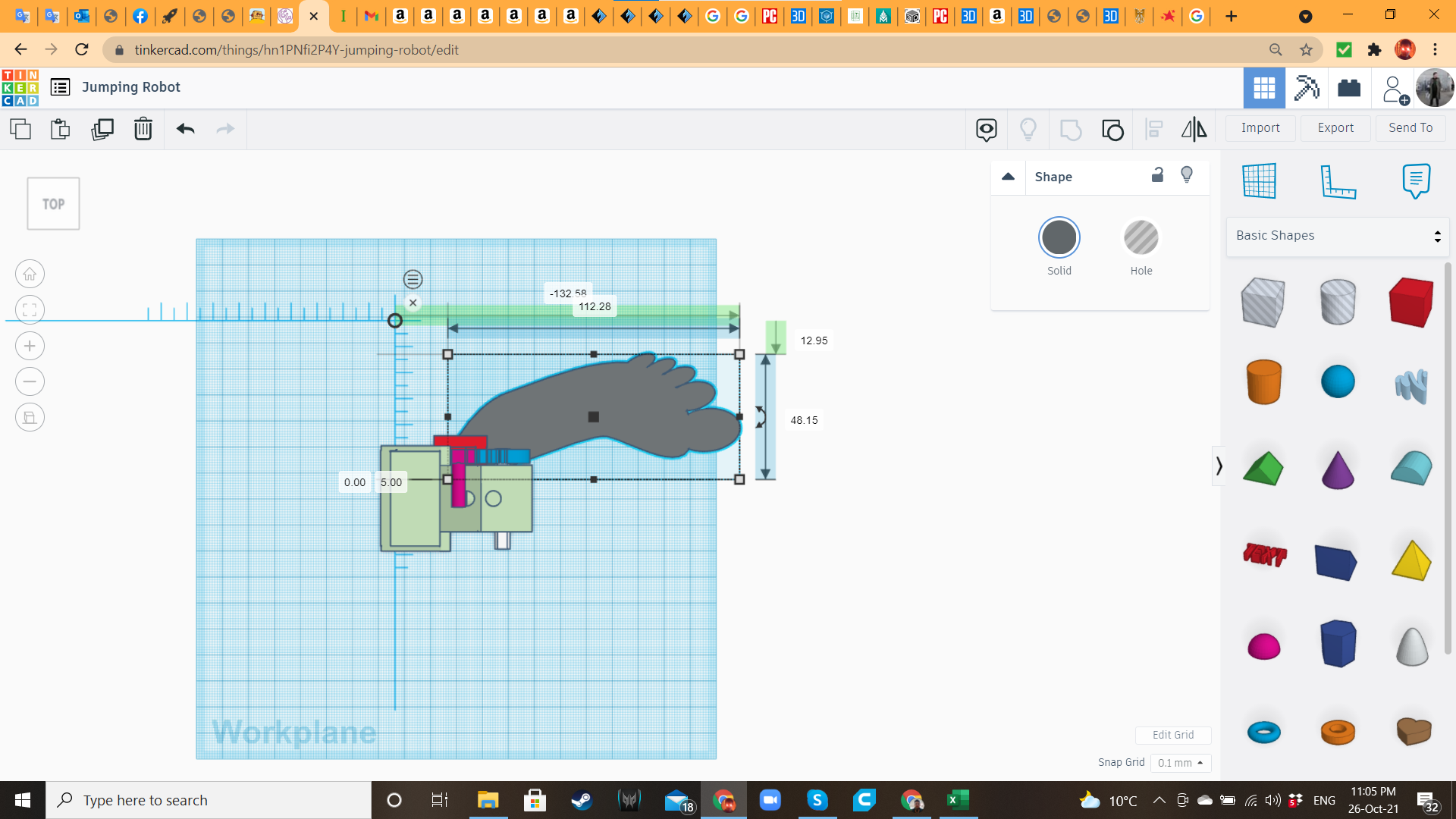Screen dimensions: 1456x819
Task: Click the Mirror tool icon
Action: 1194,130
